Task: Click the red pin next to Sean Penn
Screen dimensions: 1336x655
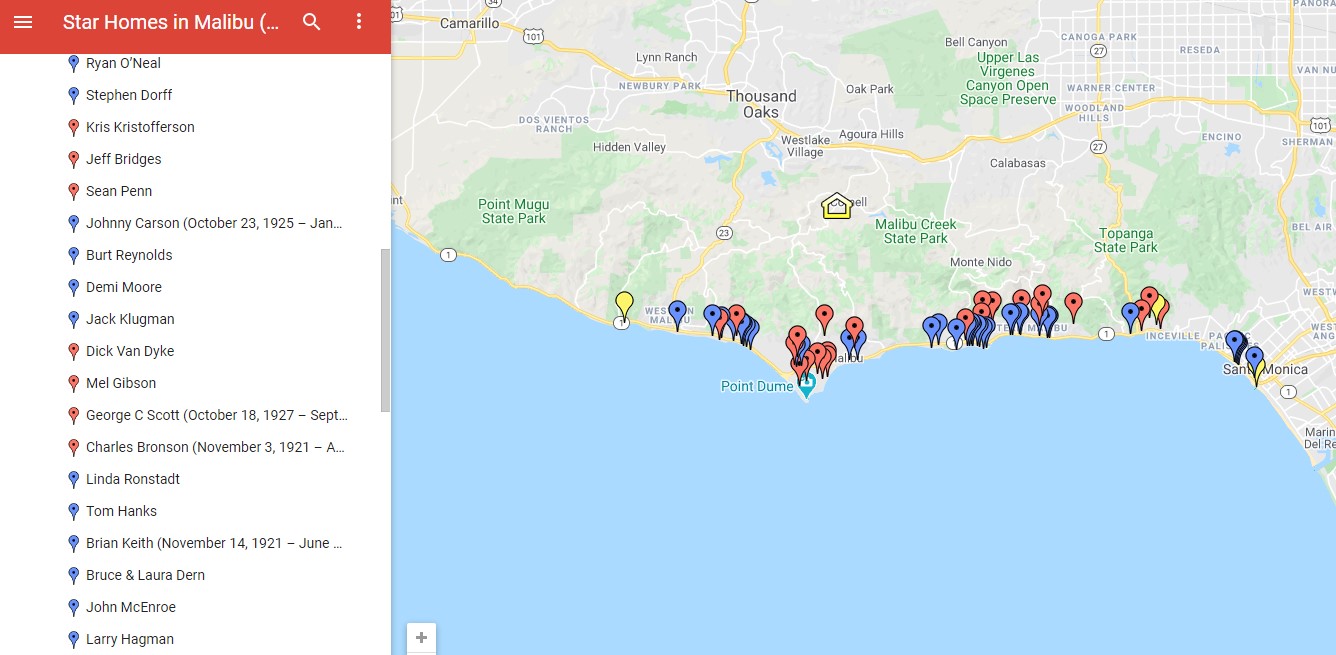Action: 73,191
